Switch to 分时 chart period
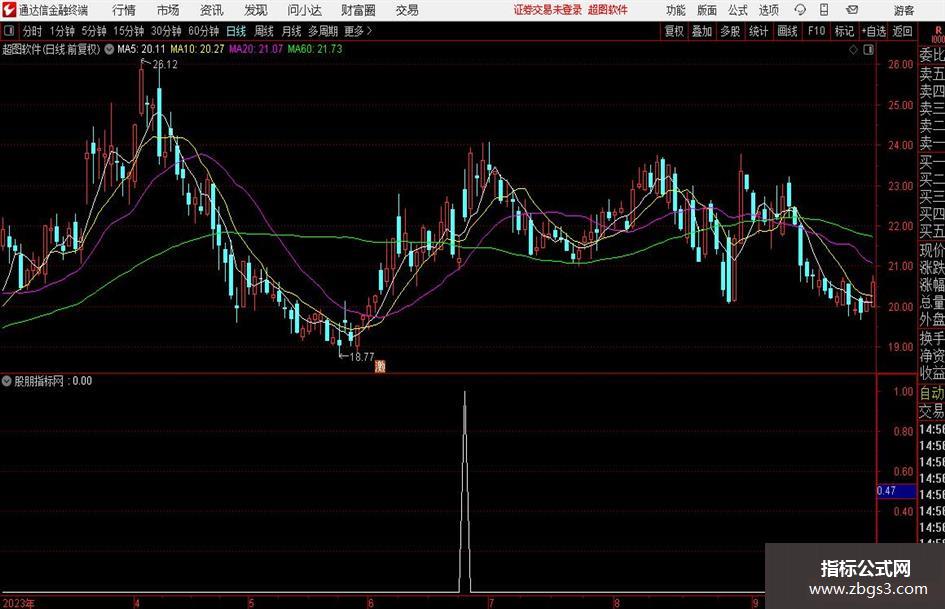Screen dimensions: 945x609 [33, 31]
